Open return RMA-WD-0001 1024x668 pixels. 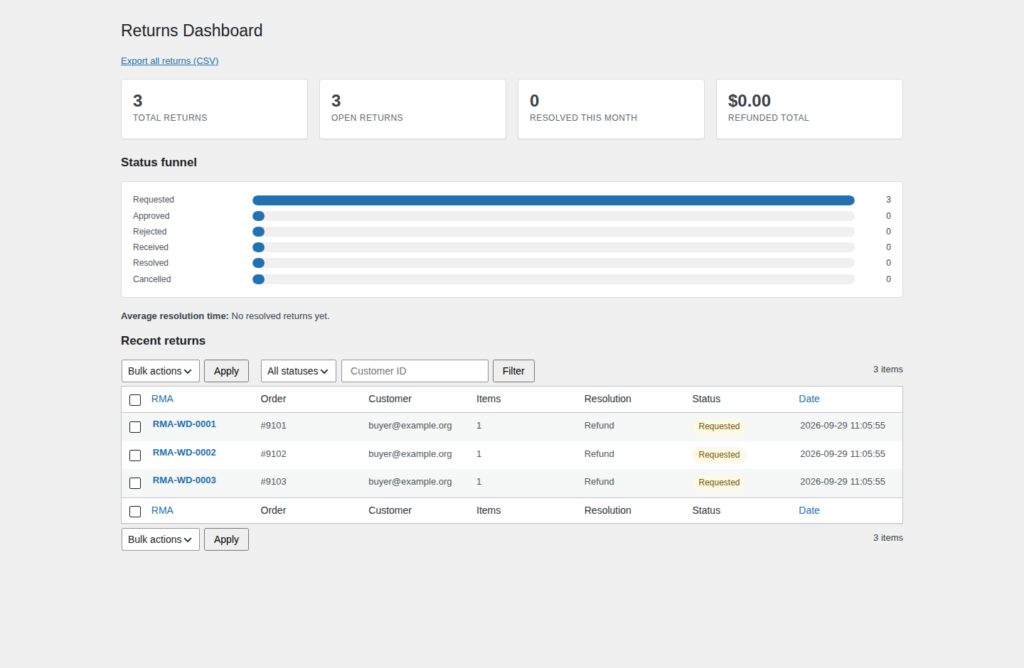[x=184, y=424]
